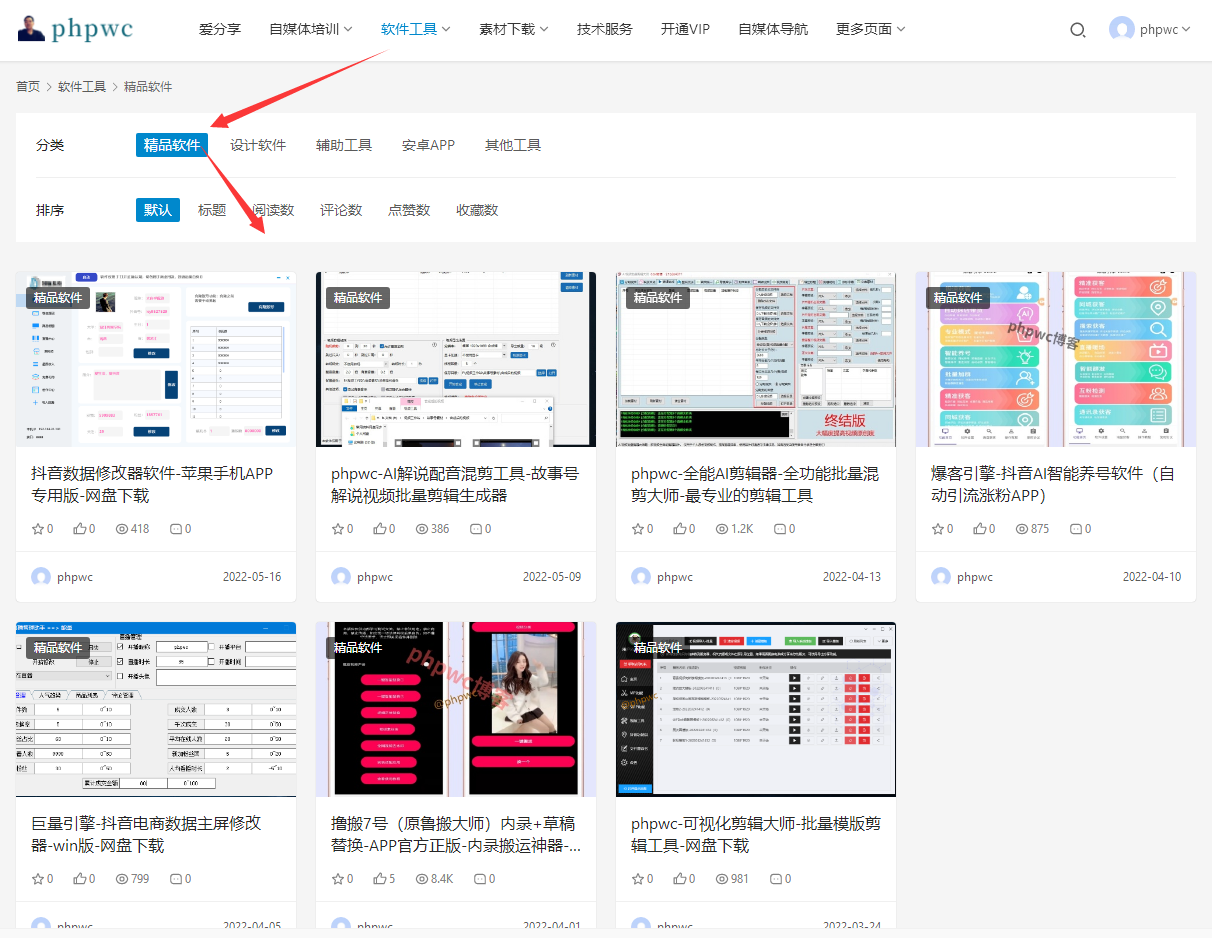Screen dimensions: 1212x938
Task: Select the 设计软件 category filter
Action: click(x=258, y=145)
